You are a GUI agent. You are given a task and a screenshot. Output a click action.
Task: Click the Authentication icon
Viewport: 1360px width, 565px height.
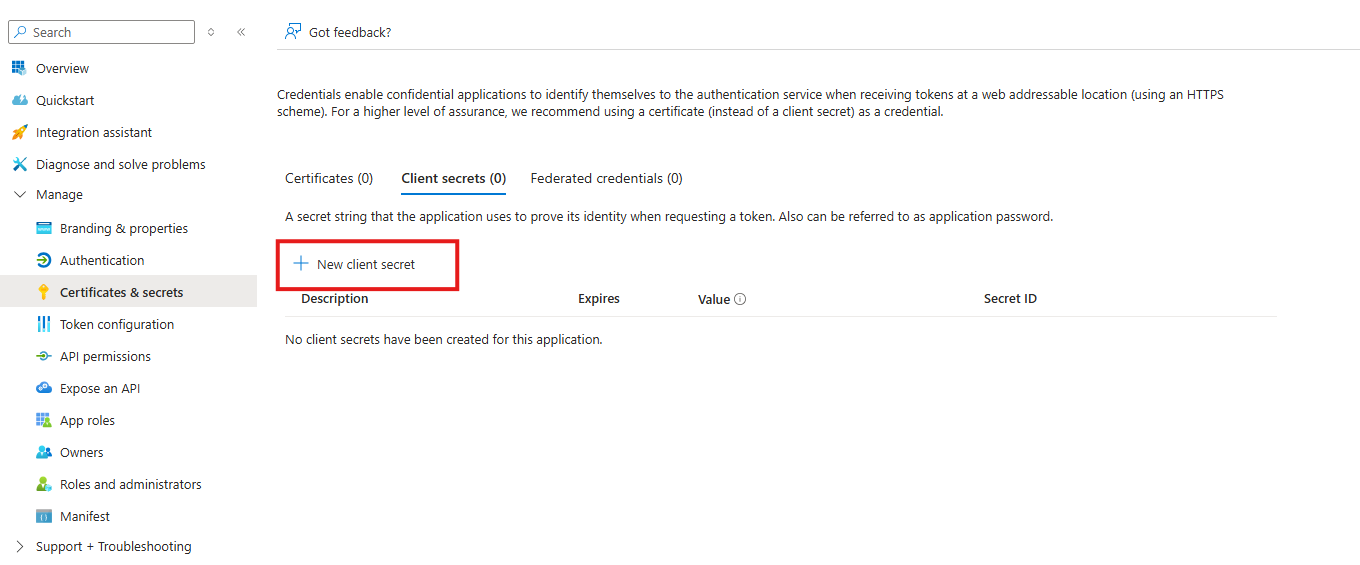pyautogui.click(x=43, y=260)
